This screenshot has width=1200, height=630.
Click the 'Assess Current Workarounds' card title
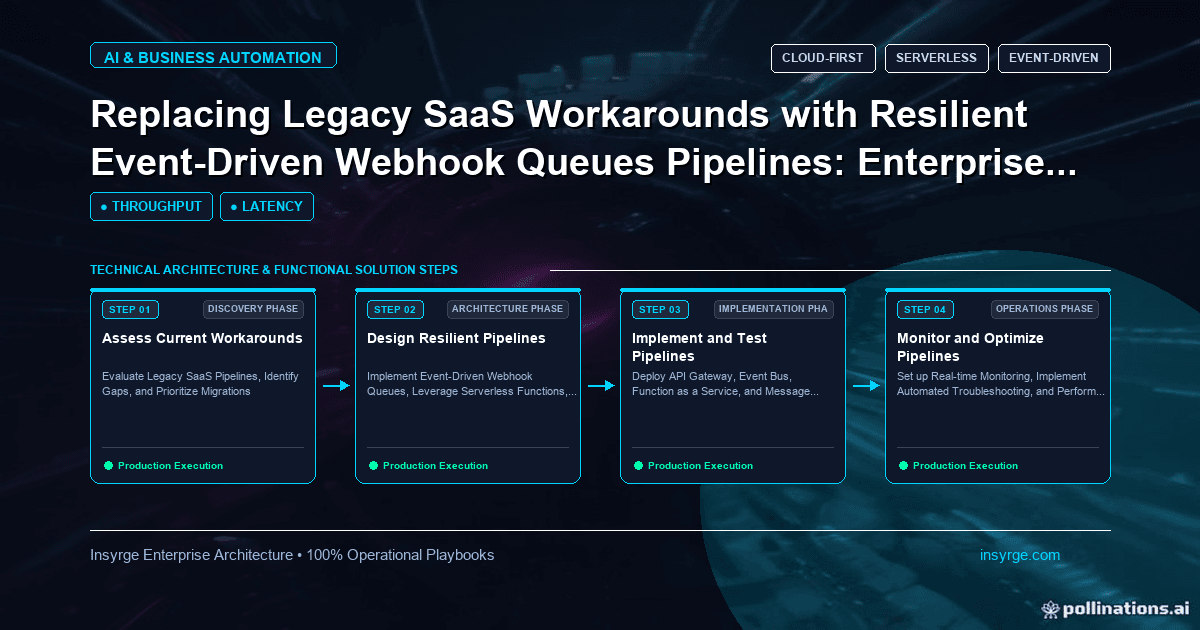pos(202,338)
